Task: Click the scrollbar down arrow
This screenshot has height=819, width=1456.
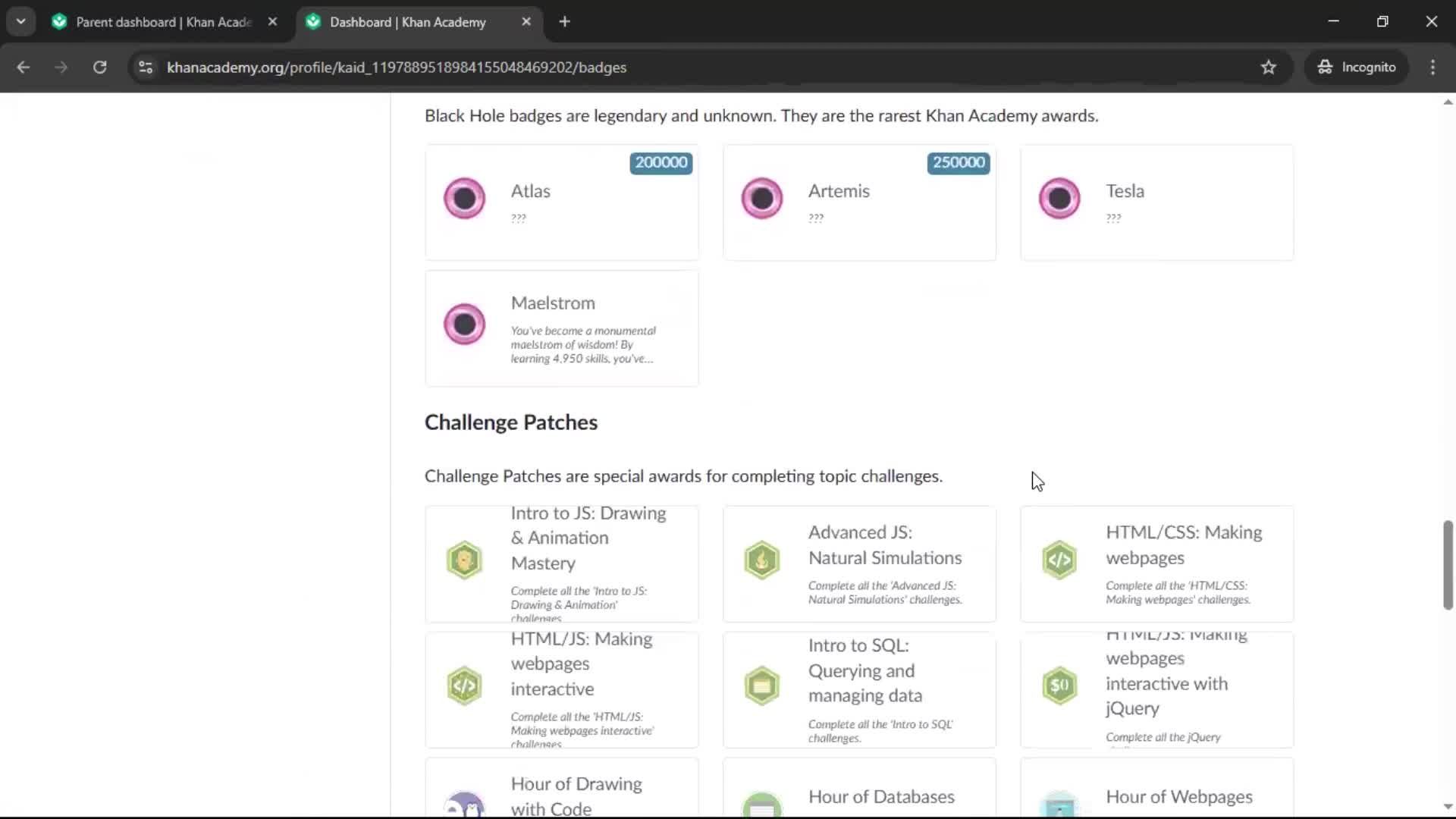Action: click(1448, 807)
